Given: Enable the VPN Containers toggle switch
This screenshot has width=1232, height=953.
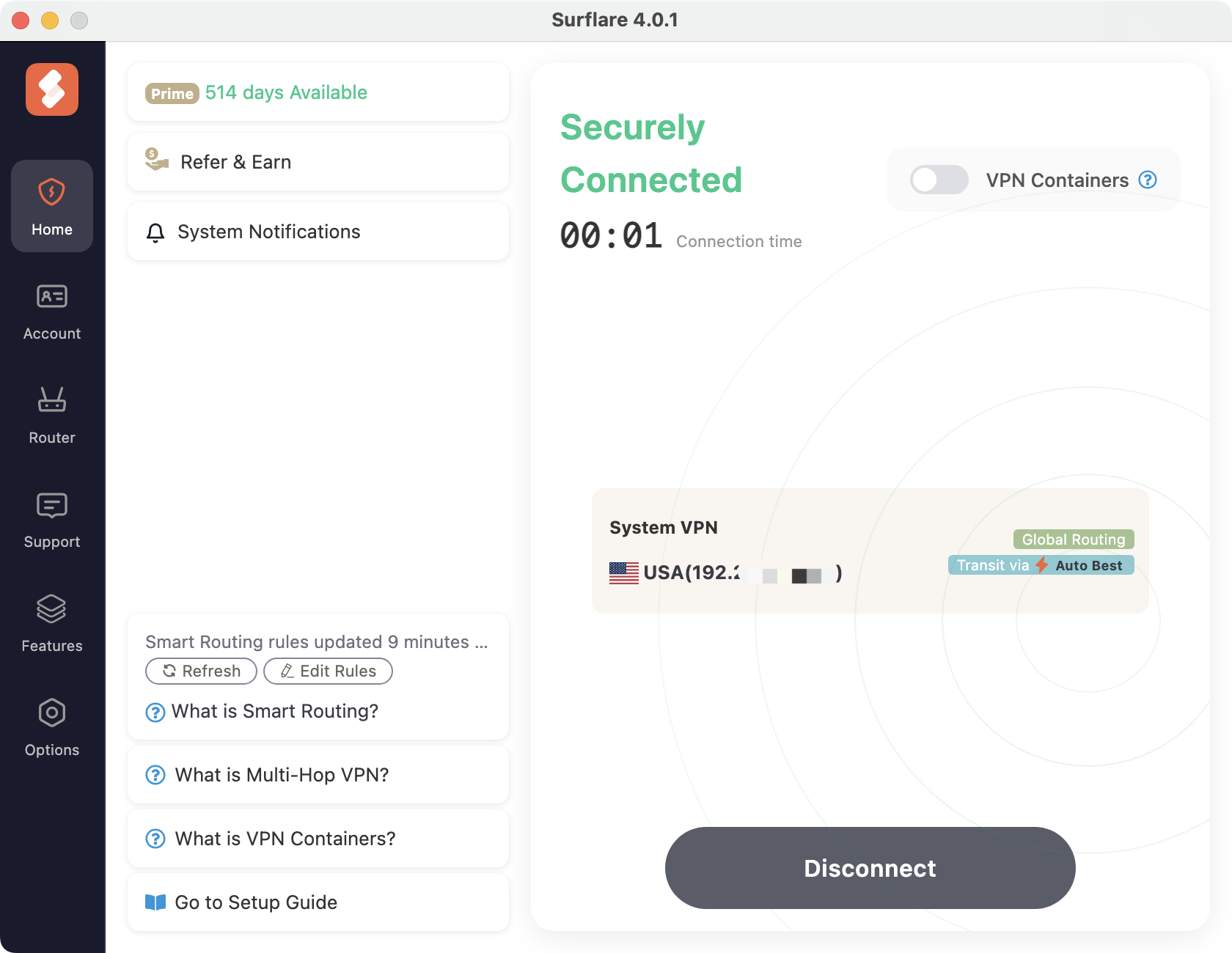Looking at the screenshot, I should (x=939, y=180).
